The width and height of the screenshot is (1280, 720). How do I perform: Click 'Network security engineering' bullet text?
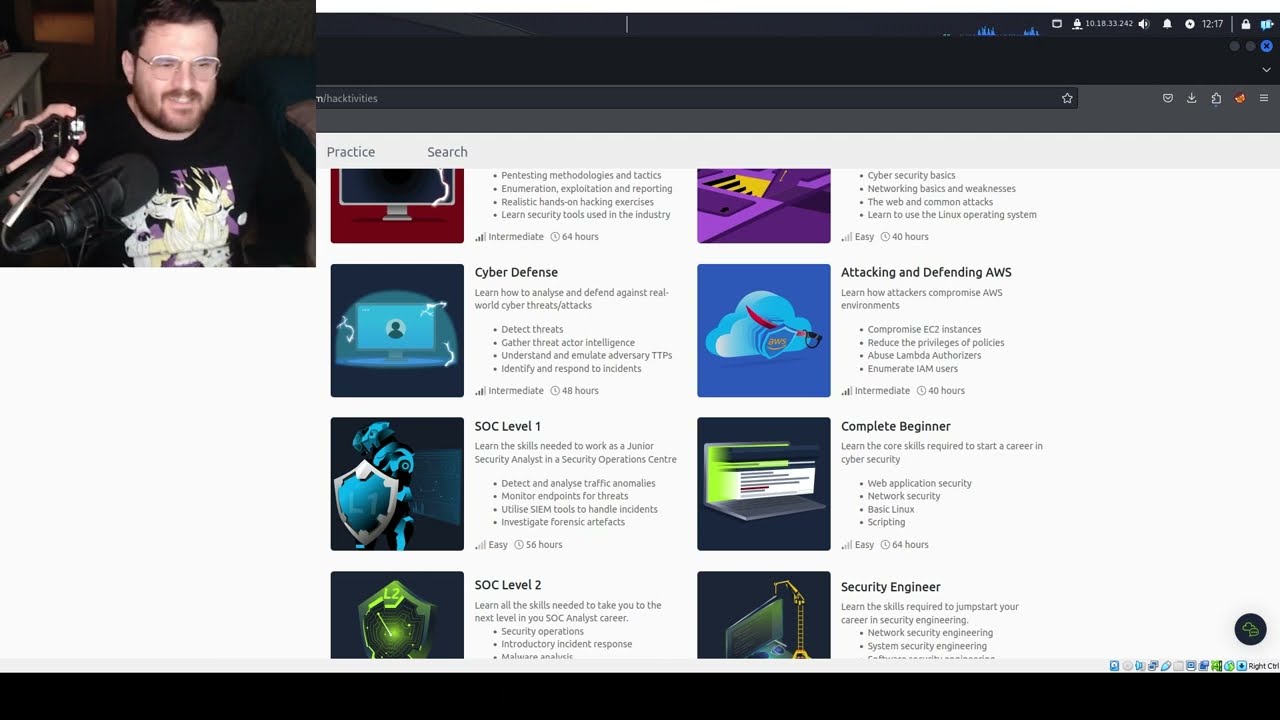930,633
